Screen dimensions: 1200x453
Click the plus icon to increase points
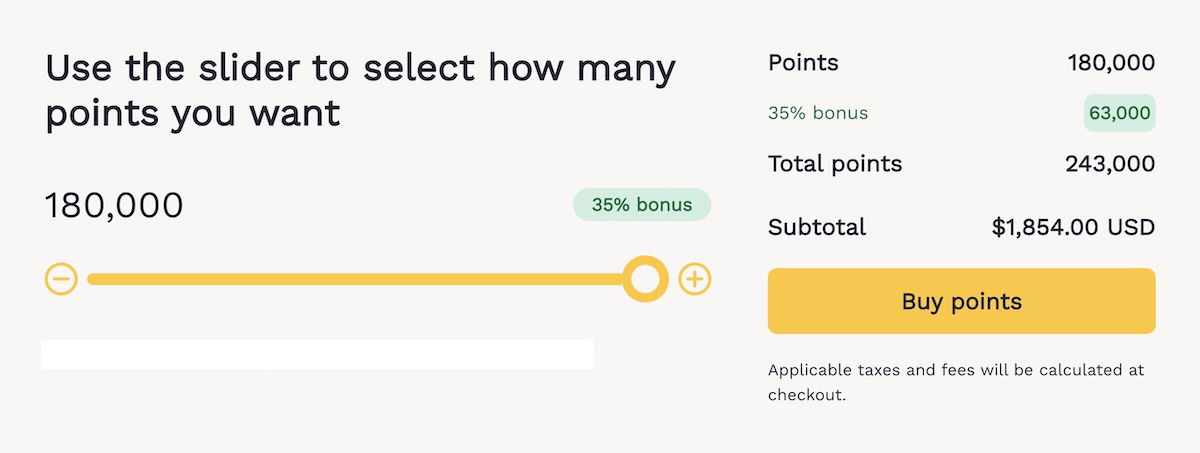click(x=695, y=279)
